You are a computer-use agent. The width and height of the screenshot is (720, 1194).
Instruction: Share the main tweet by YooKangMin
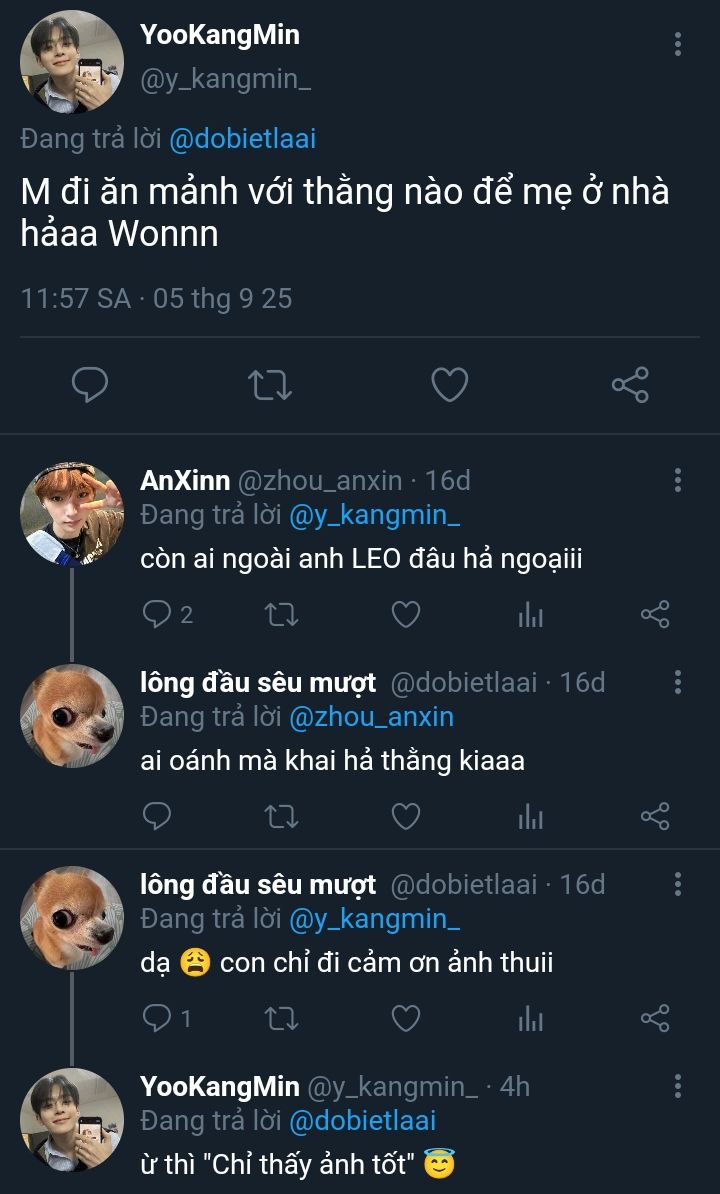pos(629,385)
